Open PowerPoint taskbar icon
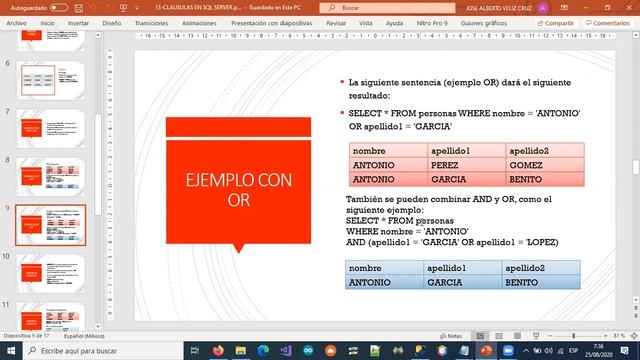640x360 pixels. (486, 351)
